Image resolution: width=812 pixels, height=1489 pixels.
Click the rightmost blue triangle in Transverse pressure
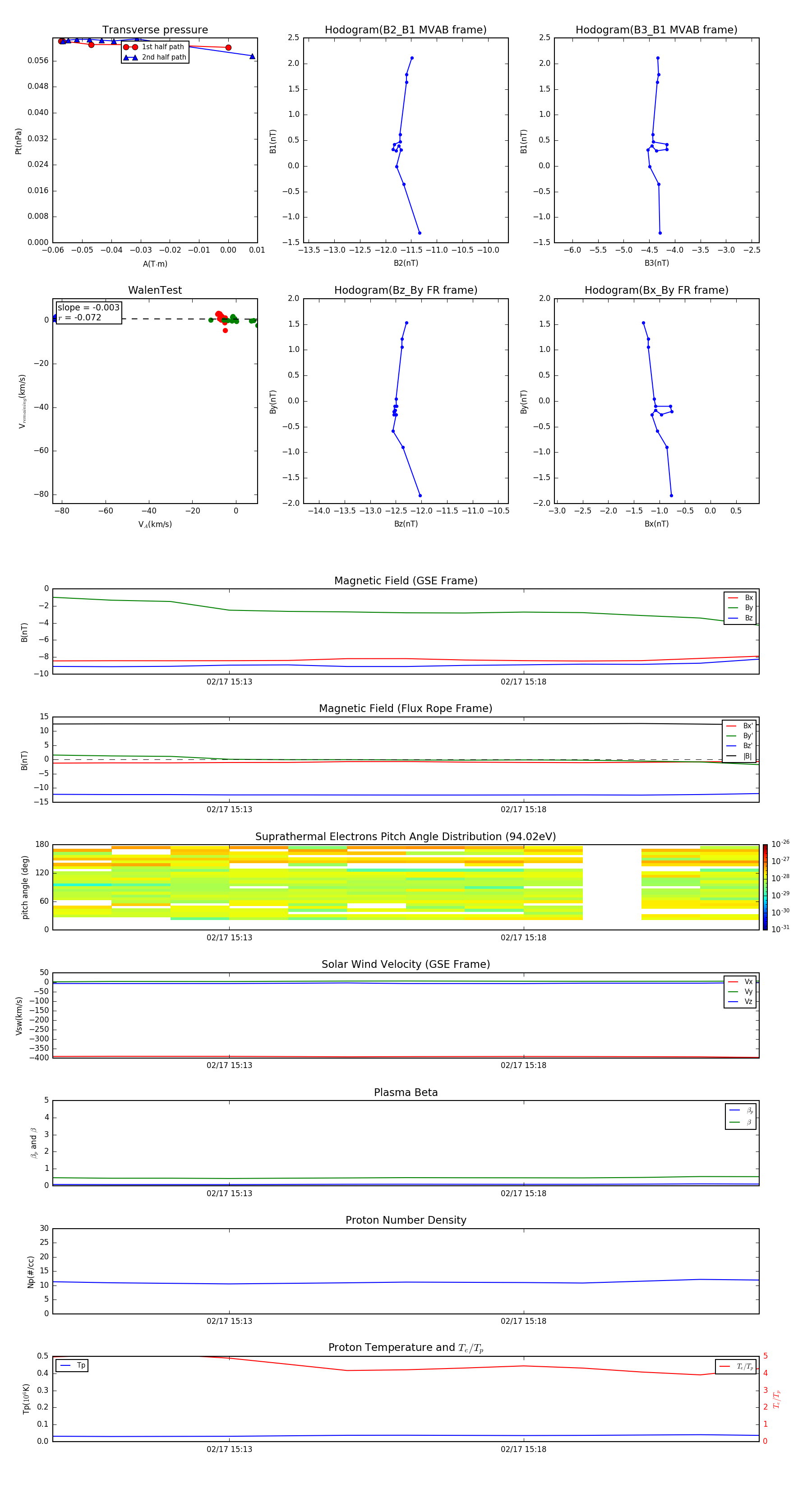tap(252, 56)
